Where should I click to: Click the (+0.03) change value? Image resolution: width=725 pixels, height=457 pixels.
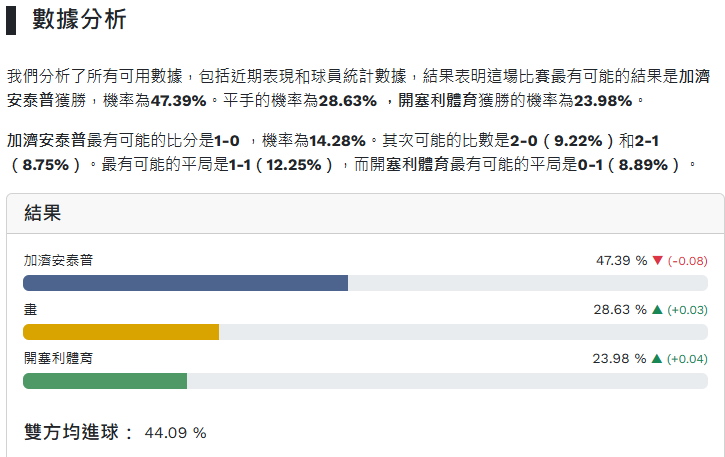(x=688, y=310)
